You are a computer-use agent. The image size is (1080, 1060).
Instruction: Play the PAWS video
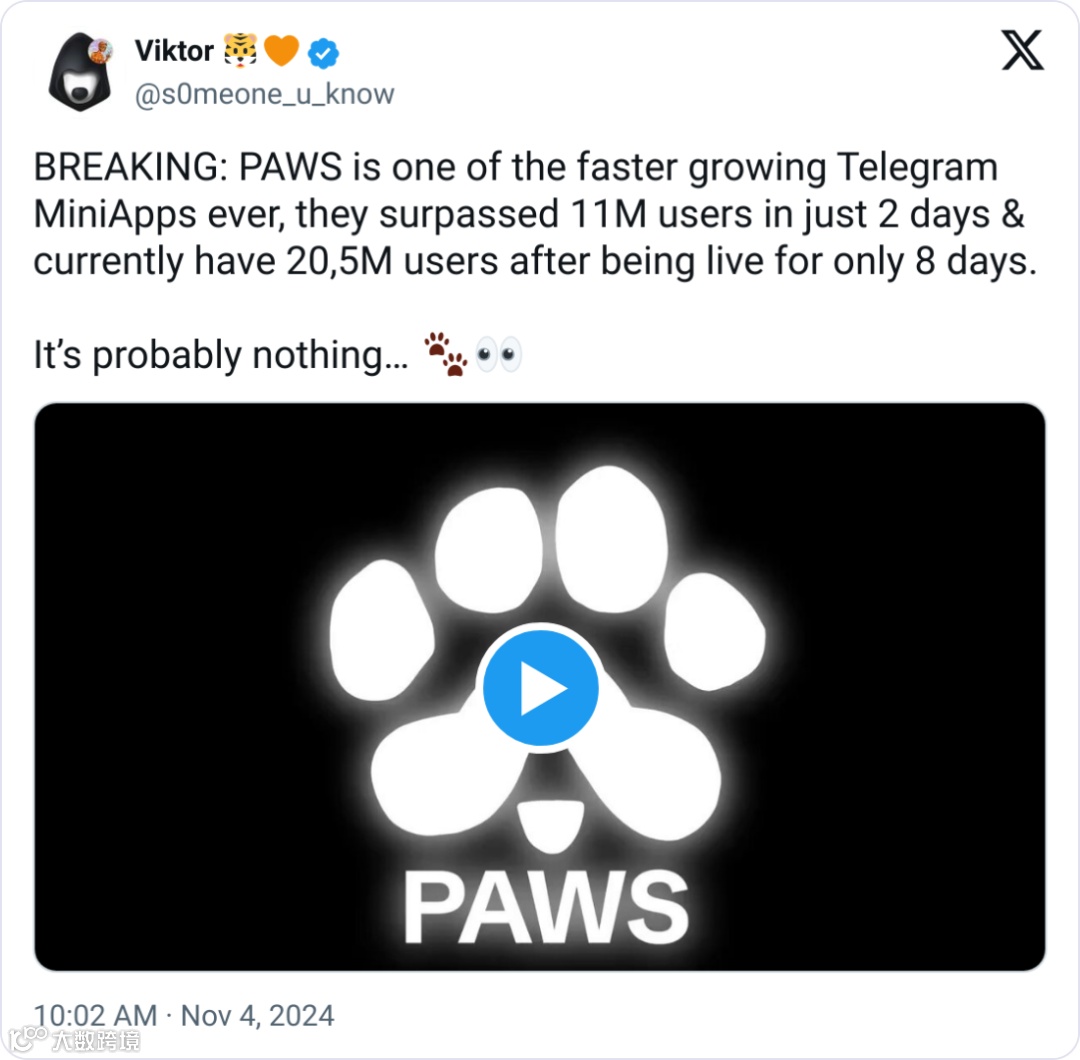point(540,689)
